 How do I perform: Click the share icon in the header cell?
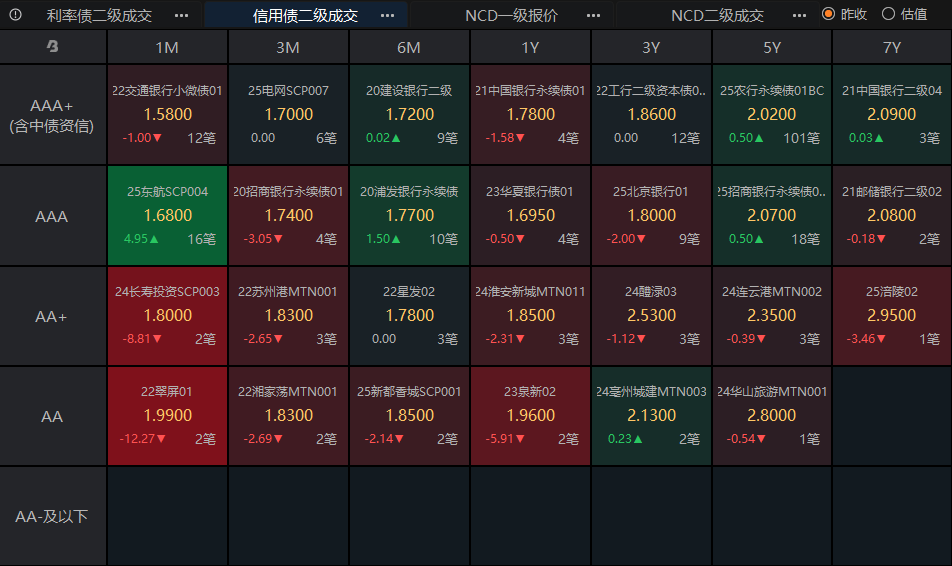pos(53,46)
